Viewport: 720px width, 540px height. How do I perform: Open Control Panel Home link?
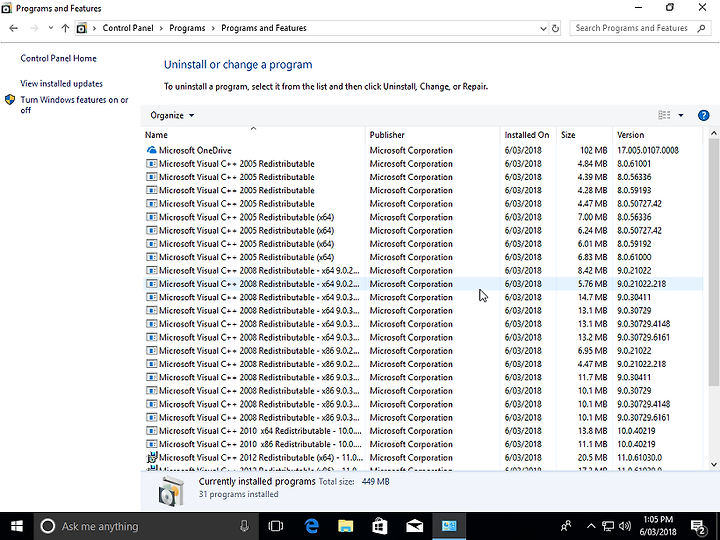[x=58, y=58]
